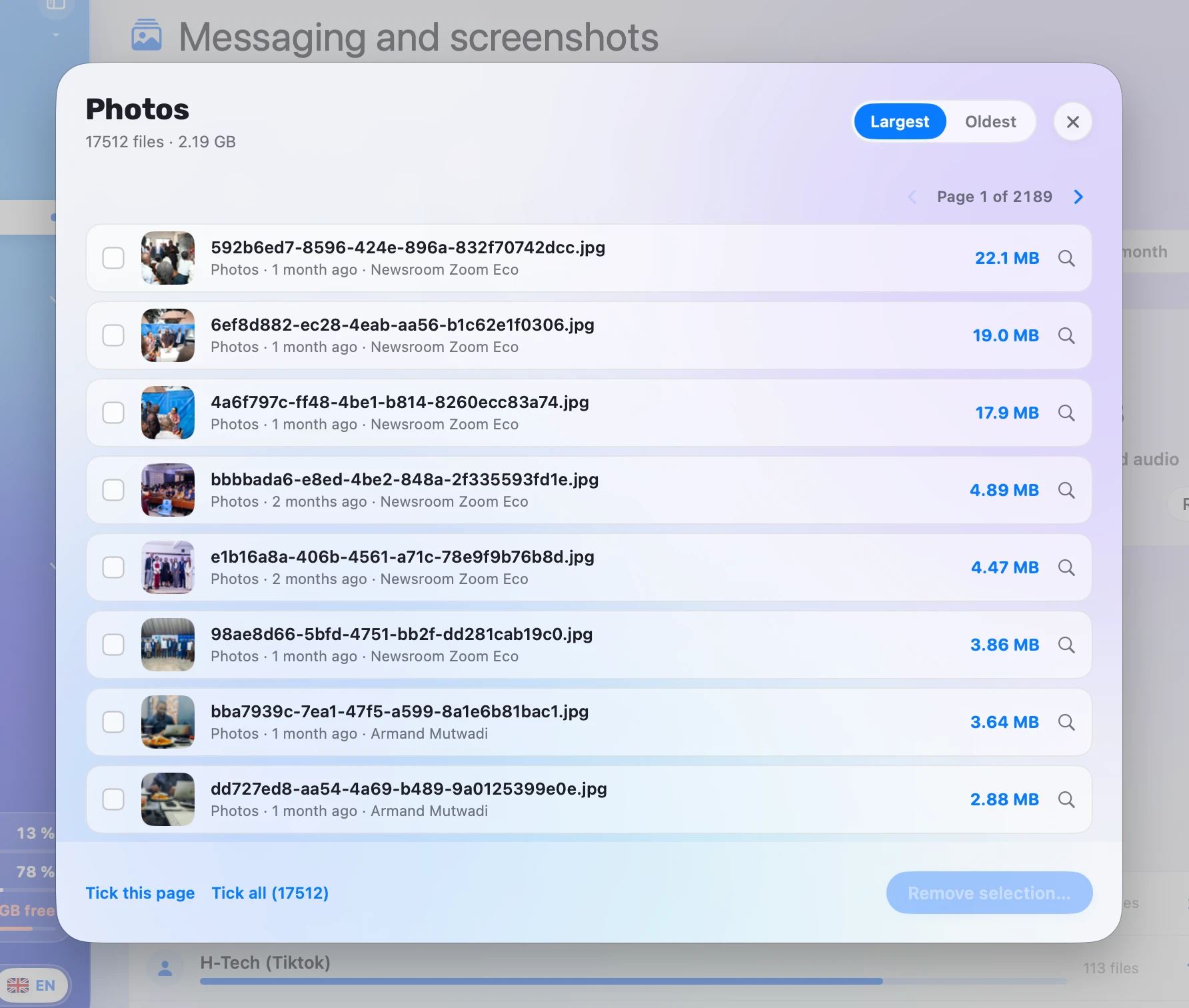Tick checkbox for bba7939c-7ea1 photo
This screenshot has width=1189, height=1008.
point(113,722)
